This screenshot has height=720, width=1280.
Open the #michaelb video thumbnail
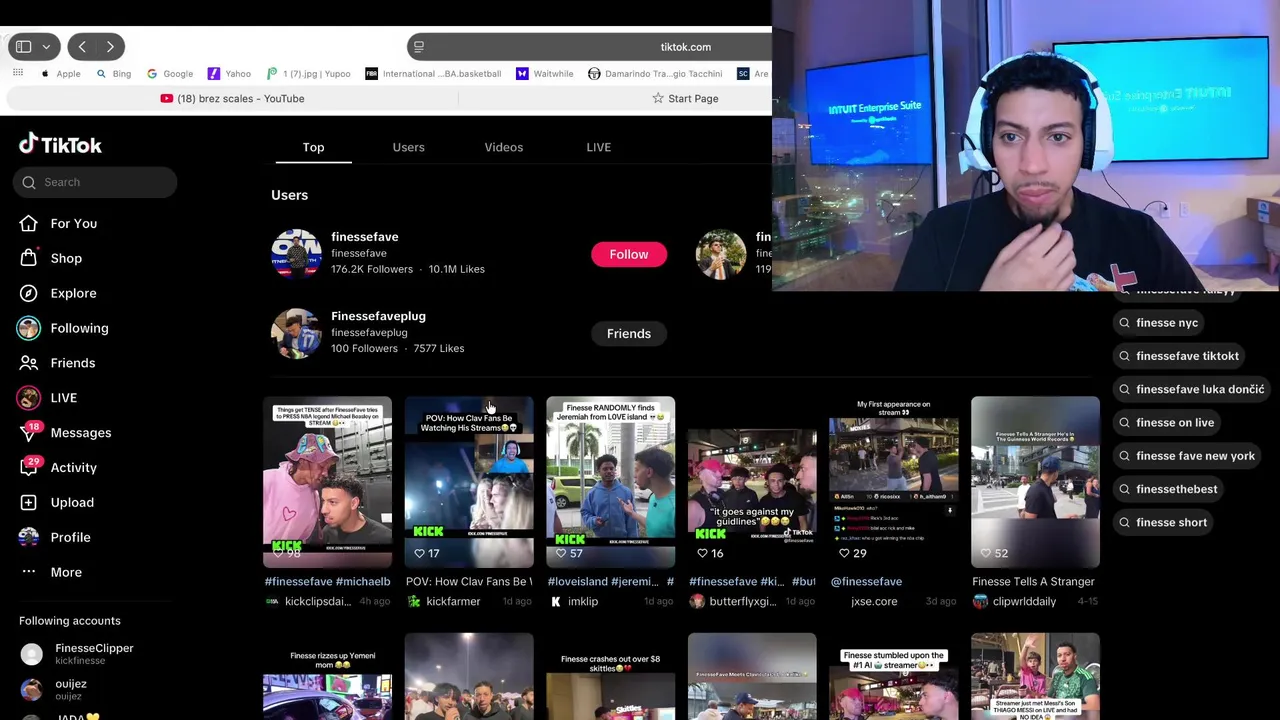point(327,482)
